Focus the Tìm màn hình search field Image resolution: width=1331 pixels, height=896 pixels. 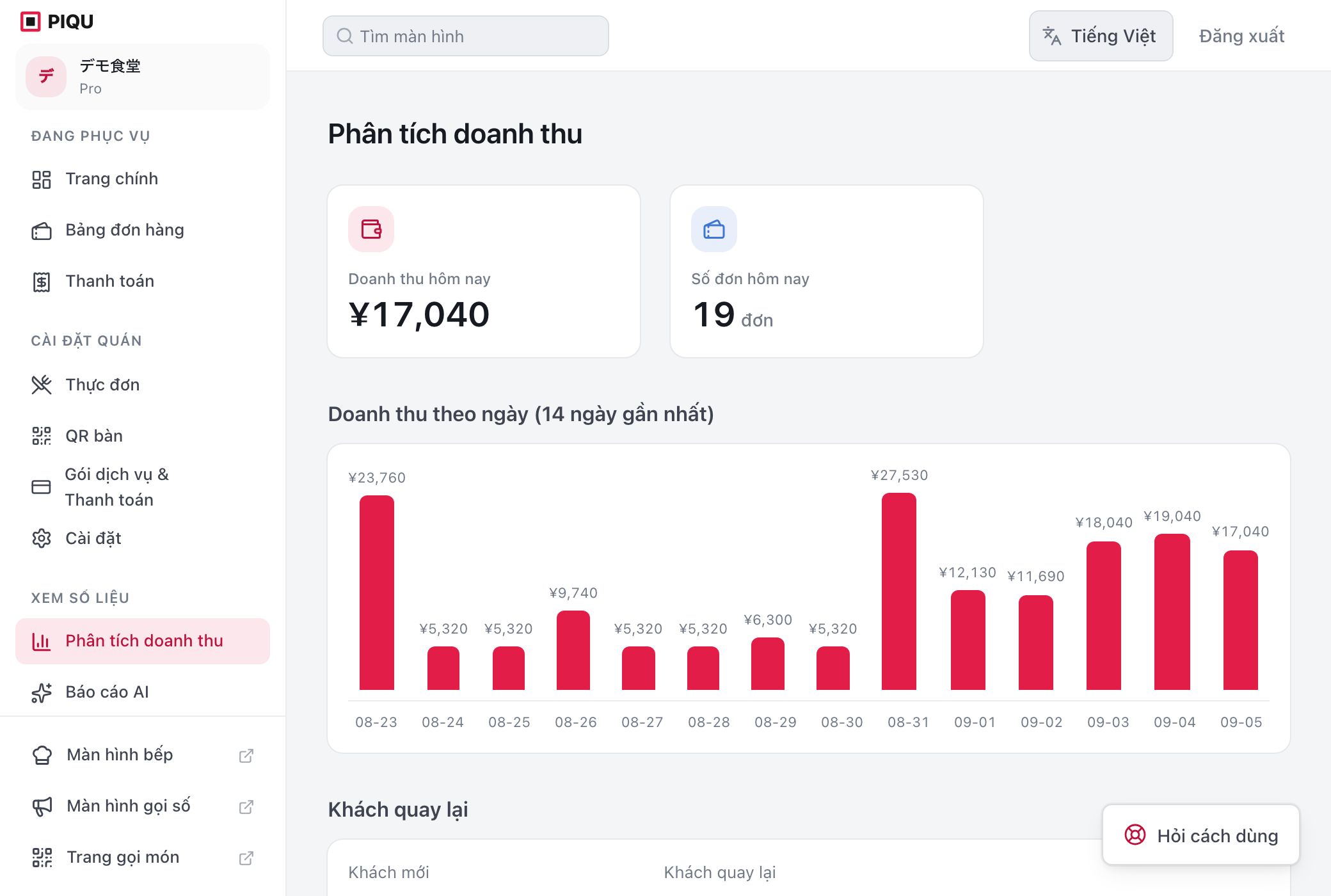466,36
